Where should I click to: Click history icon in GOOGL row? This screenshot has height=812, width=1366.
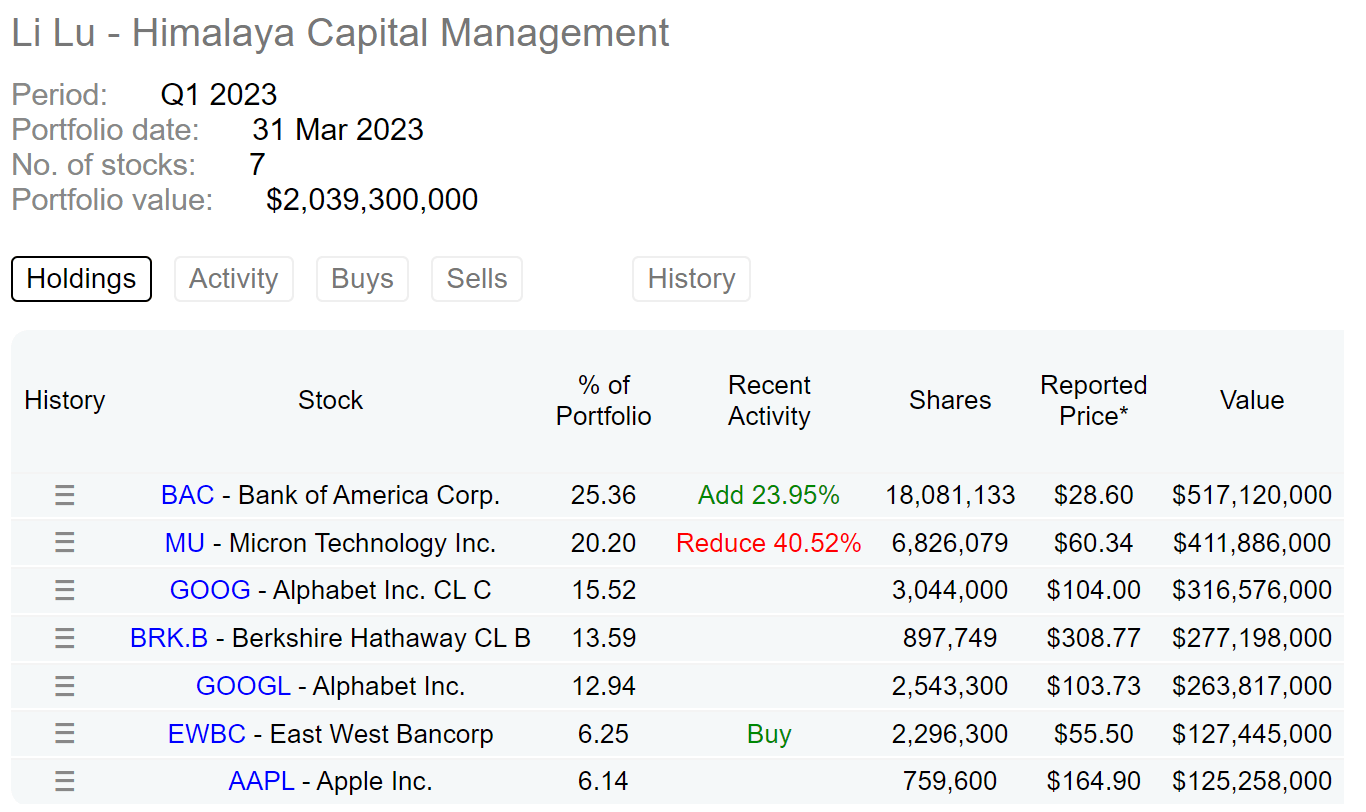pos(65,686)
